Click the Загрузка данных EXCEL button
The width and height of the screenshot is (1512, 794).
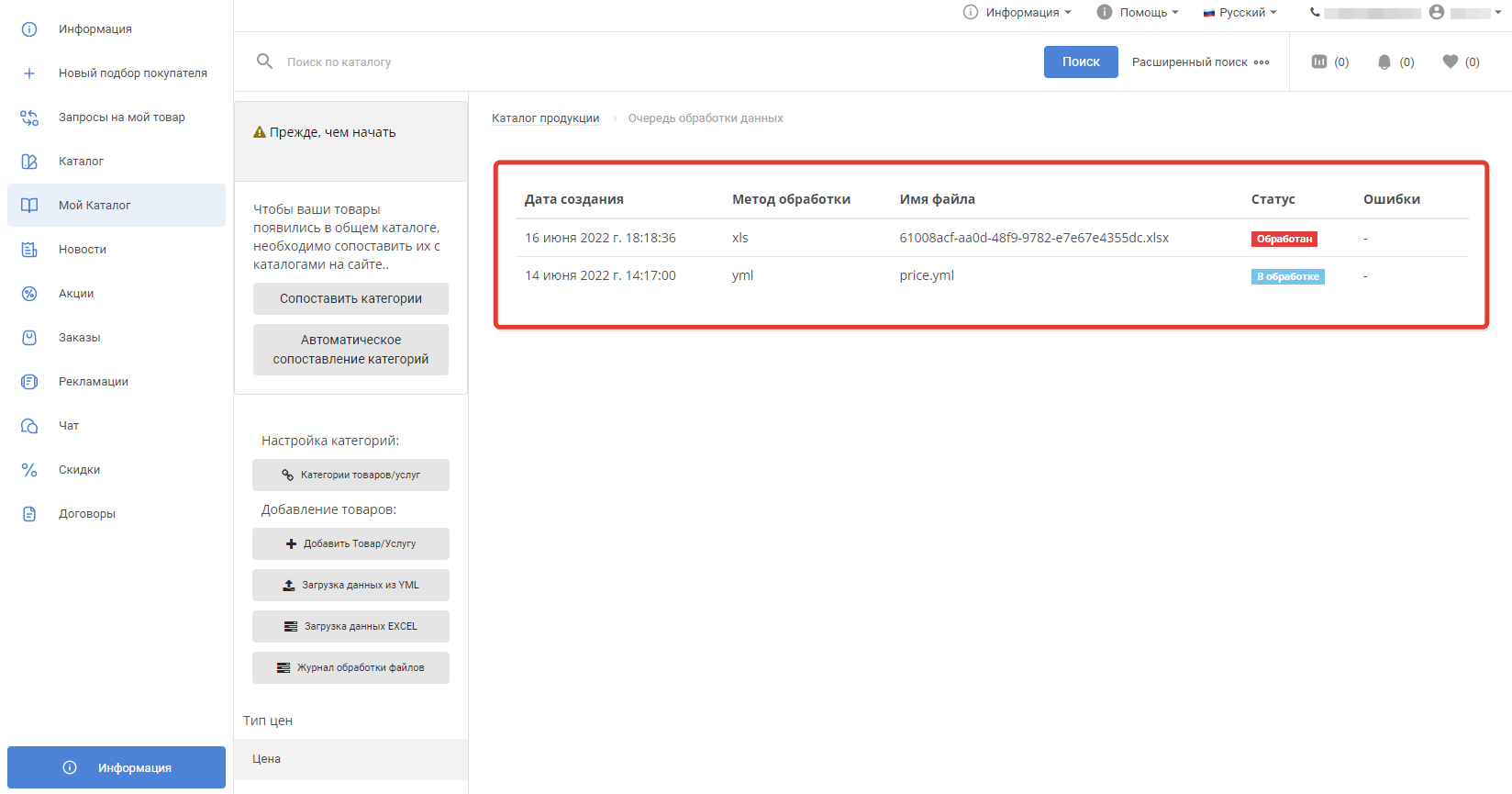point(350,626)
